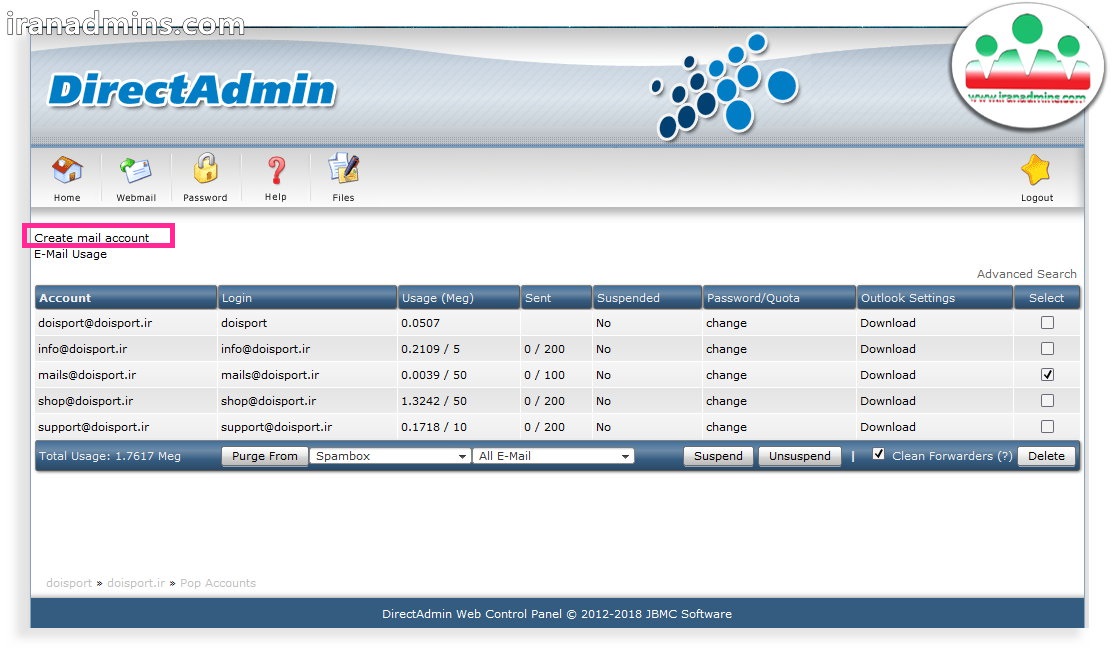Click the DirectAdmin Web Control Panel footer text
This screenshot has width=1115, height=654.
pos(557,614)
